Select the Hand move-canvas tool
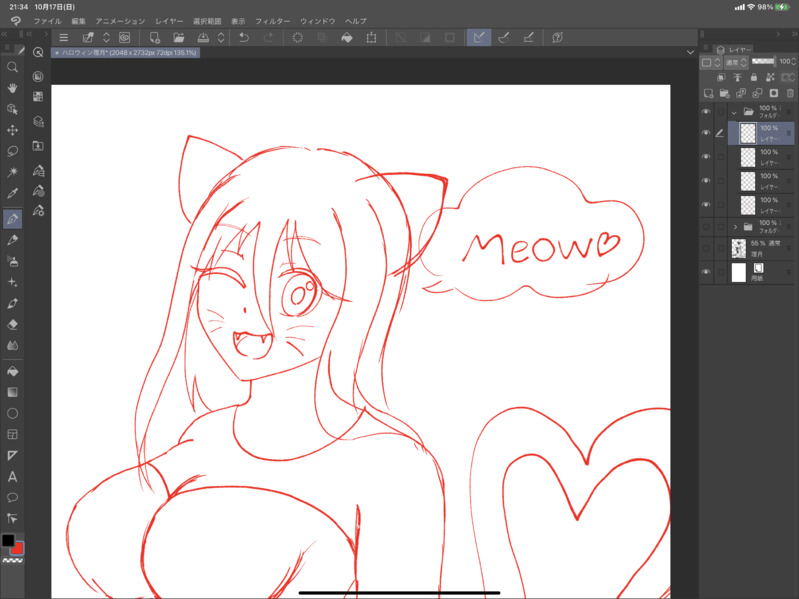This screenshot has width=799, height=599. pyautogui.click(x=13, y=88)
